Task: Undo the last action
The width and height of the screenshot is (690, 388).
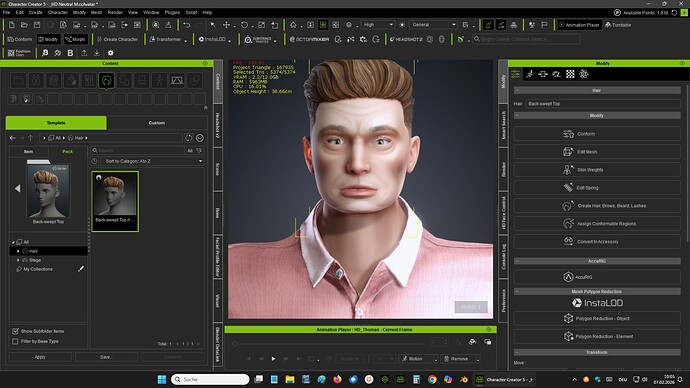Action: 187,25
